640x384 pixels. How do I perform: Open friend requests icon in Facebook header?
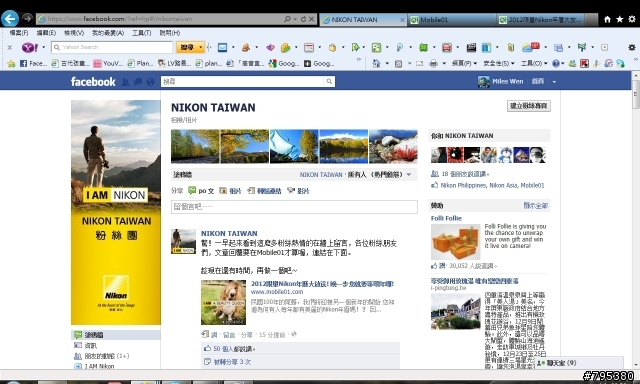pos(125,82)
